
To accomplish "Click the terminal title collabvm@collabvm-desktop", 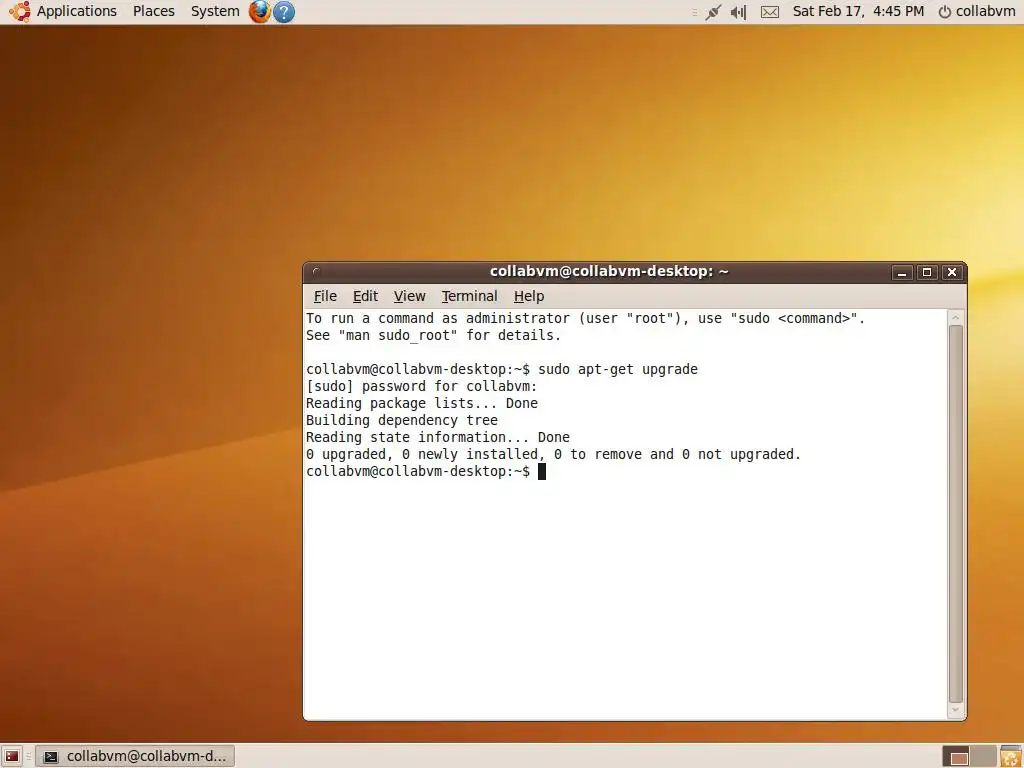I will click(x=609, y=272).
